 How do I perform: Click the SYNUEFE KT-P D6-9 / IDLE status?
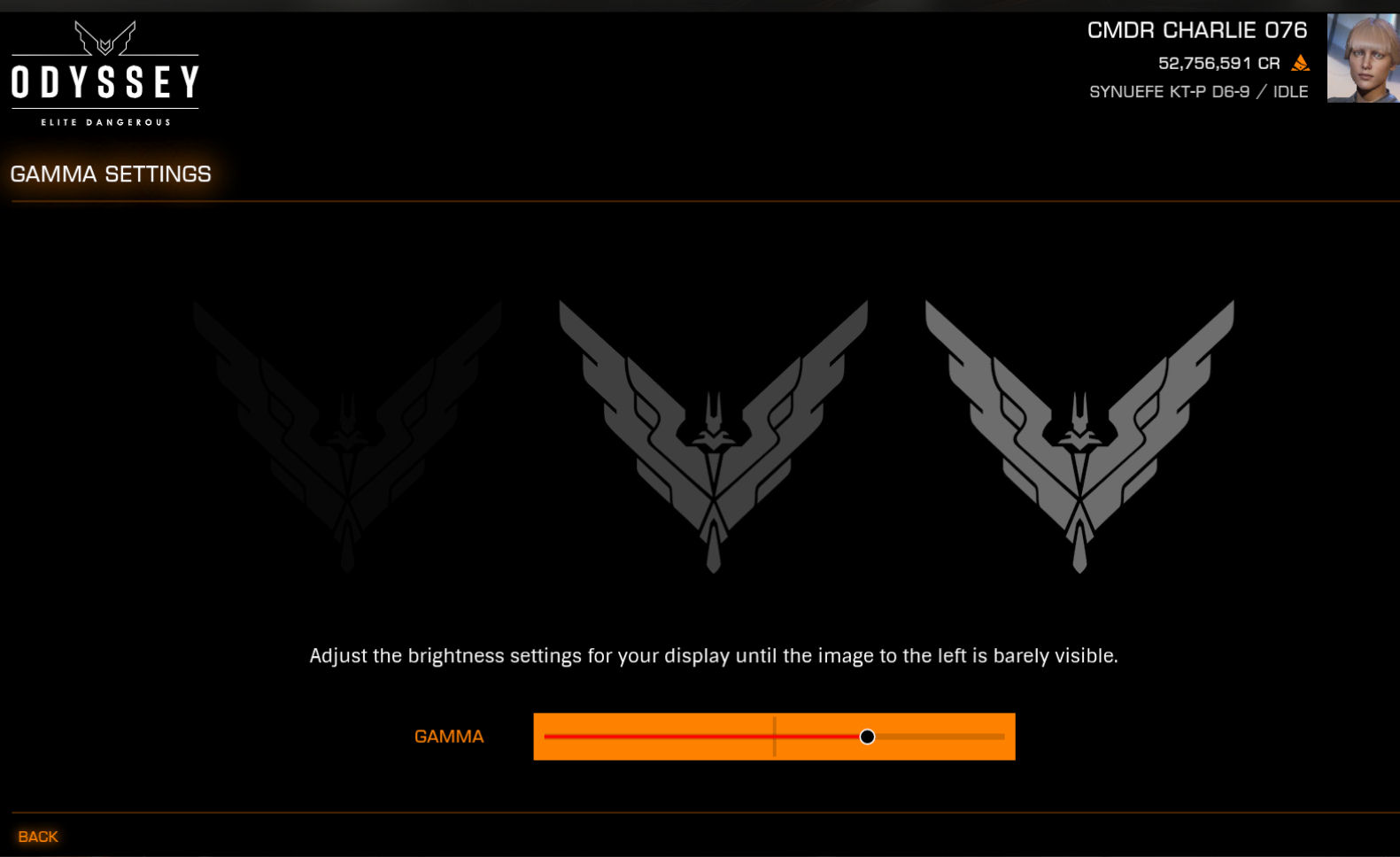[1199, 92]
